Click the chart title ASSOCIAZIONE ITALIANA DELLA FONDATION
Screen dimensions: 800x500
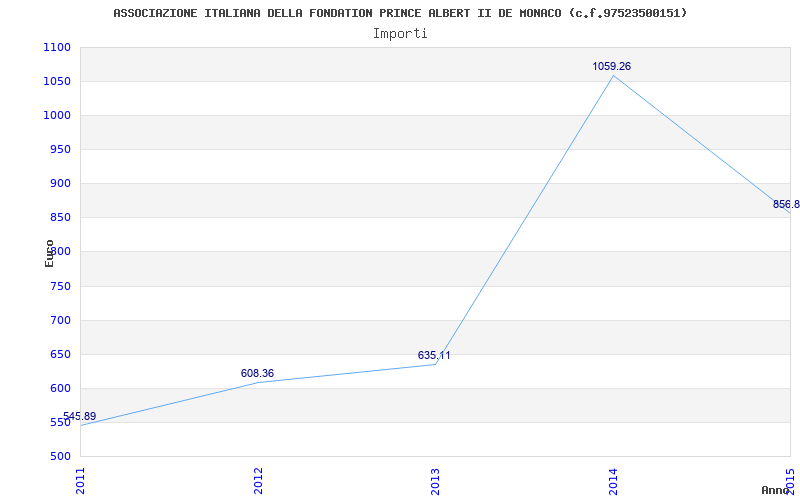click(x=400, y=13)
